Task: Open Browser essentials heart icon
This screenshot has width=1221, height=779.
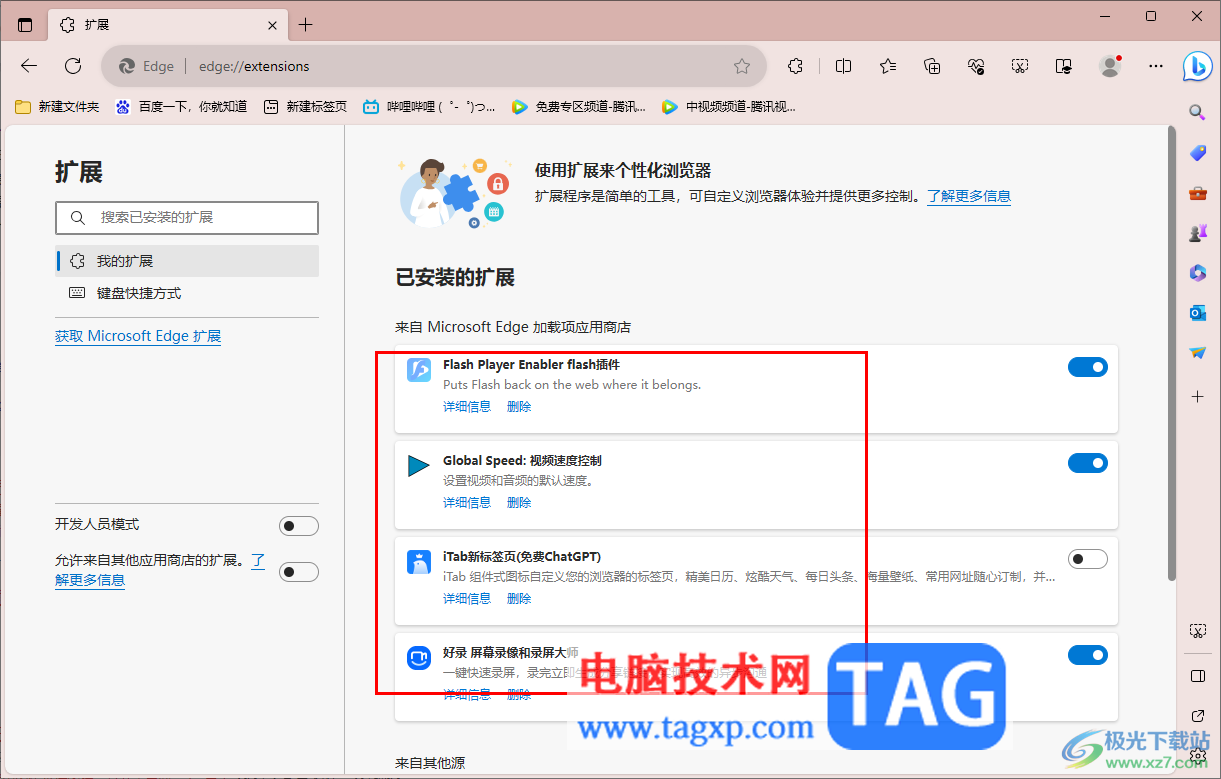Action: click(977, 66)
